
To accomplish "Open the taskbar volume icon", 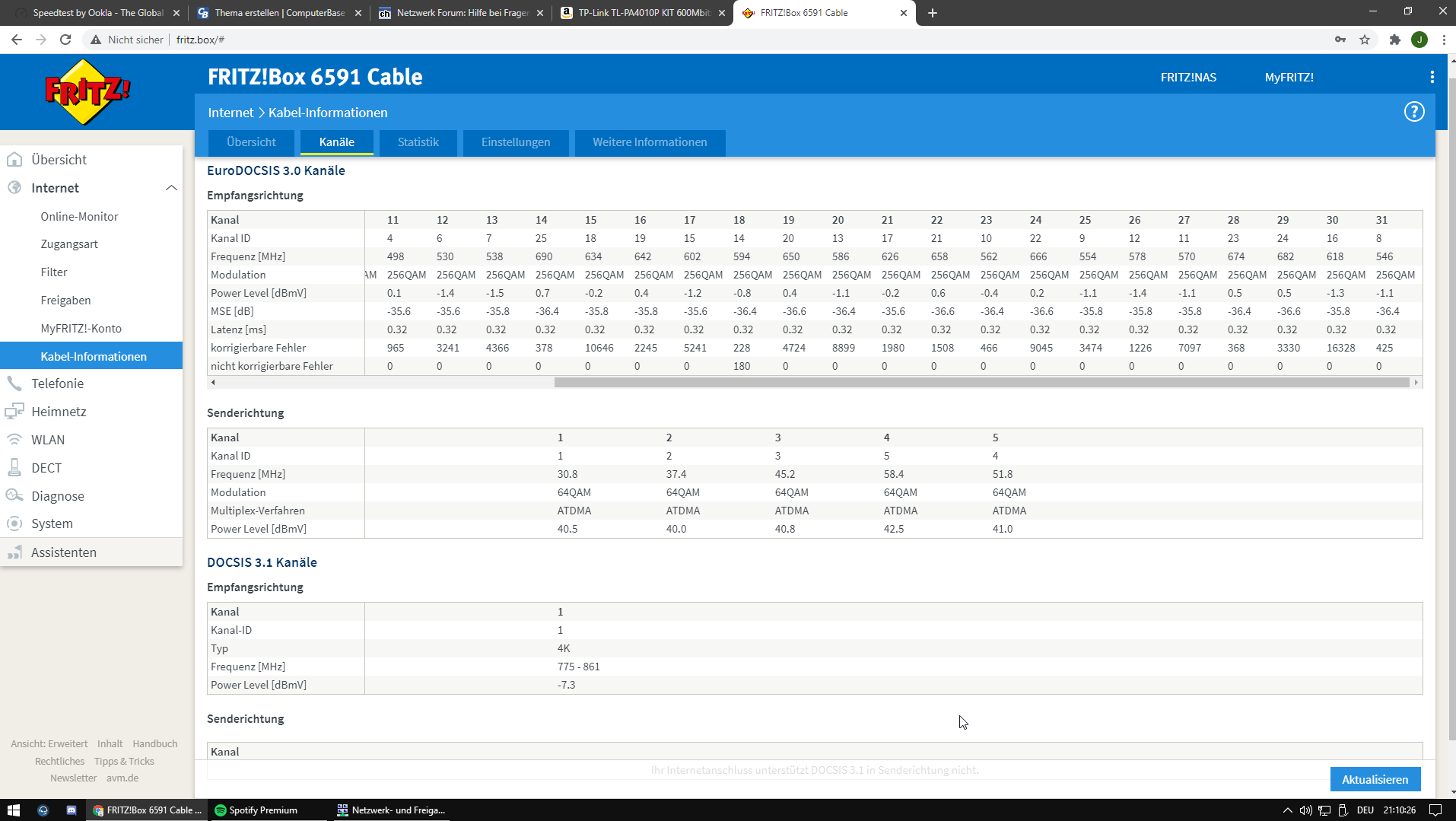I will pos(1306,810).
